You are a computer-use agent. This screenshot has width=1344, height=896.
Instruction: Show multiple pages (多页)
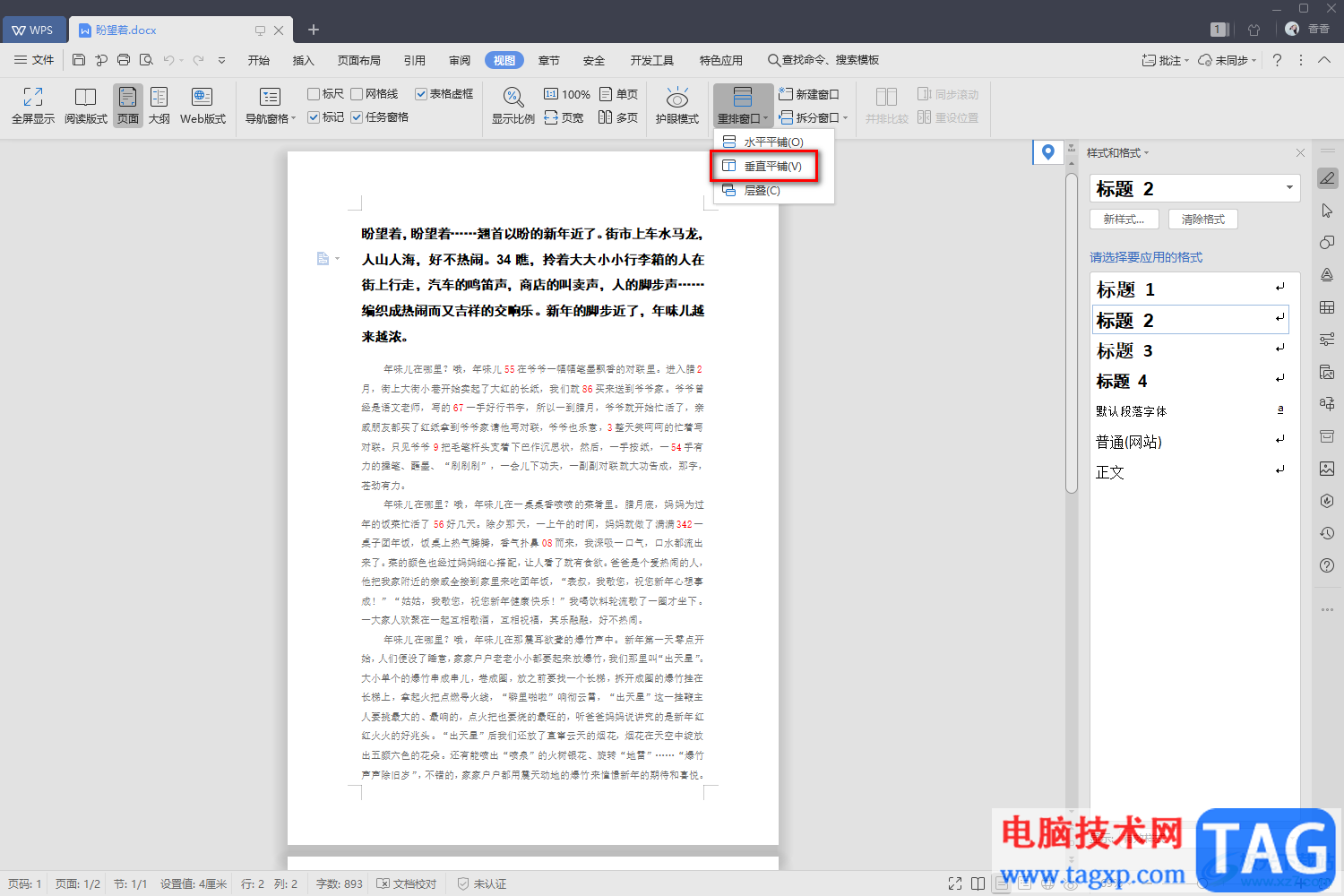click(x=618, y=117)
